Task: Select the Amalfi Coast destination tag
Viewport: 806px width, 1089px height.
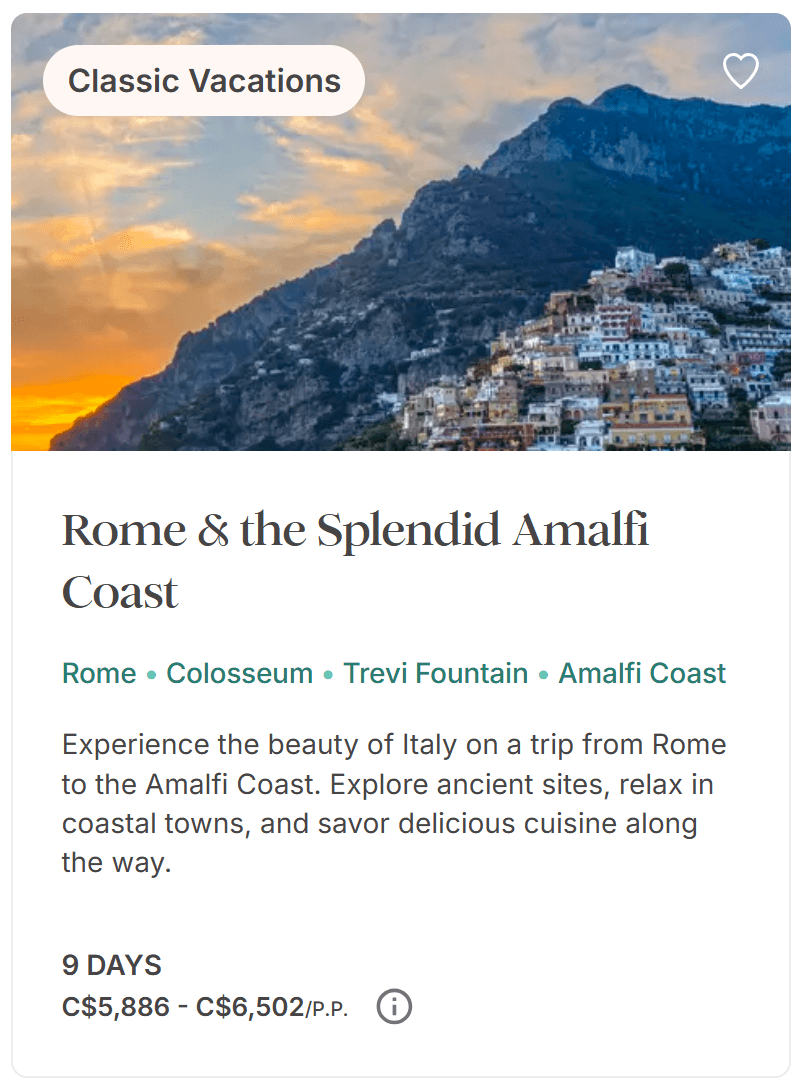Action: click(x=642, y=673)
